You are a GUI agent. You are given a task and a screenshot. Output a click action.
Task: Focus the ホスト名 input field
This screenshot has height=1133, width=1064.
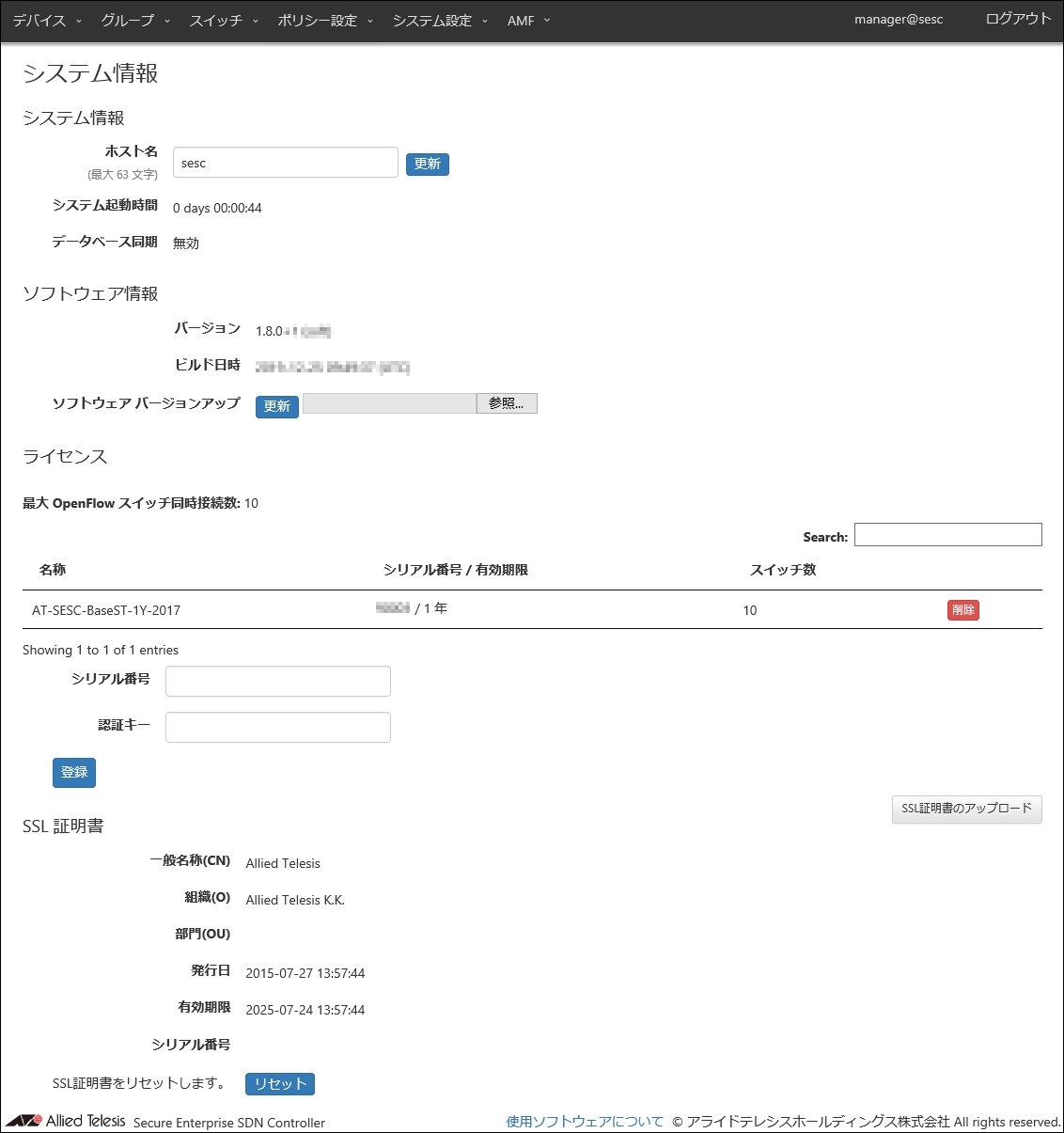(286, 162)
